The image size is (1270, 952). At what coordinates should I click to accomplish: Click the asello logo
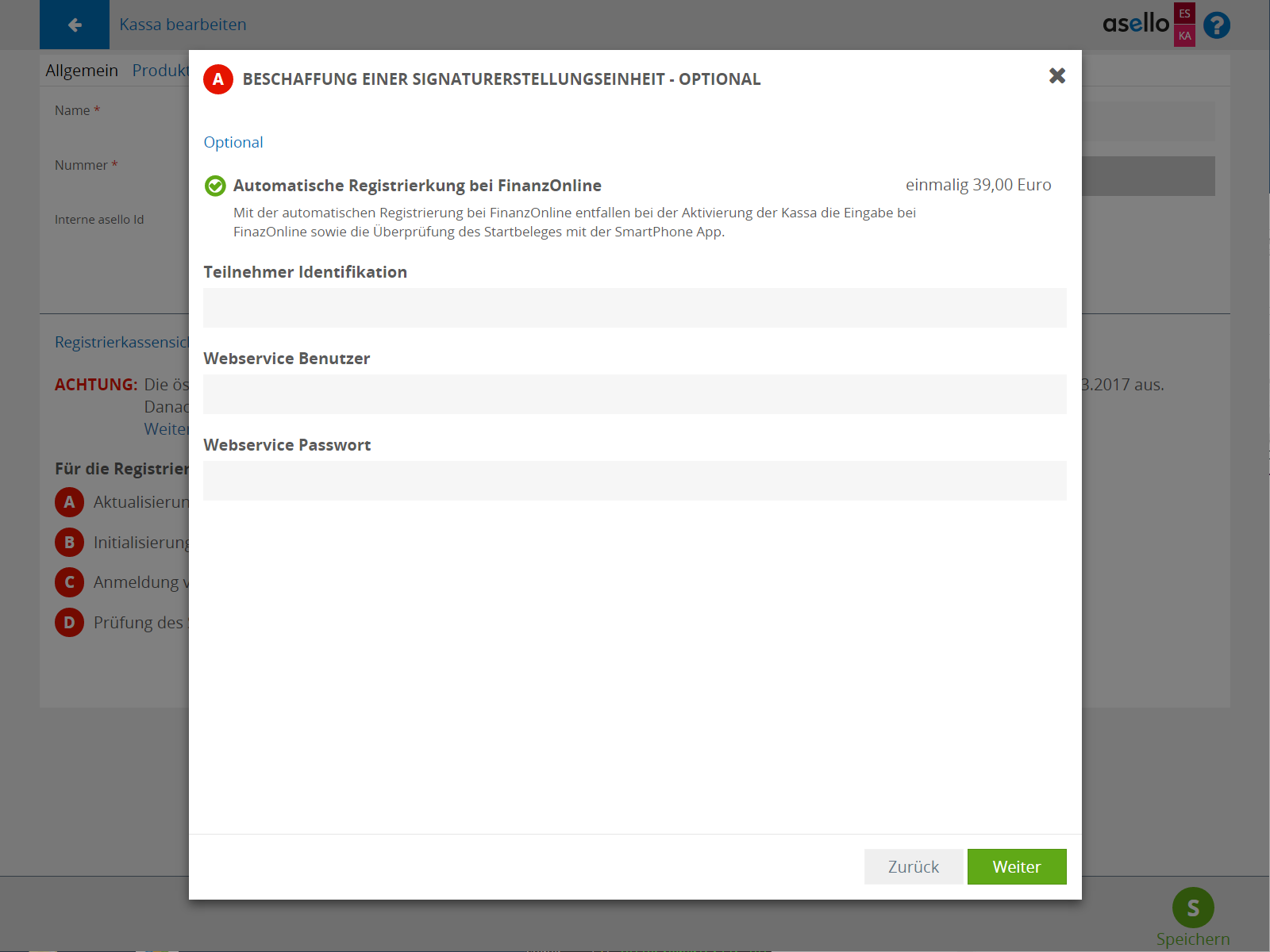pos(1135,24)
